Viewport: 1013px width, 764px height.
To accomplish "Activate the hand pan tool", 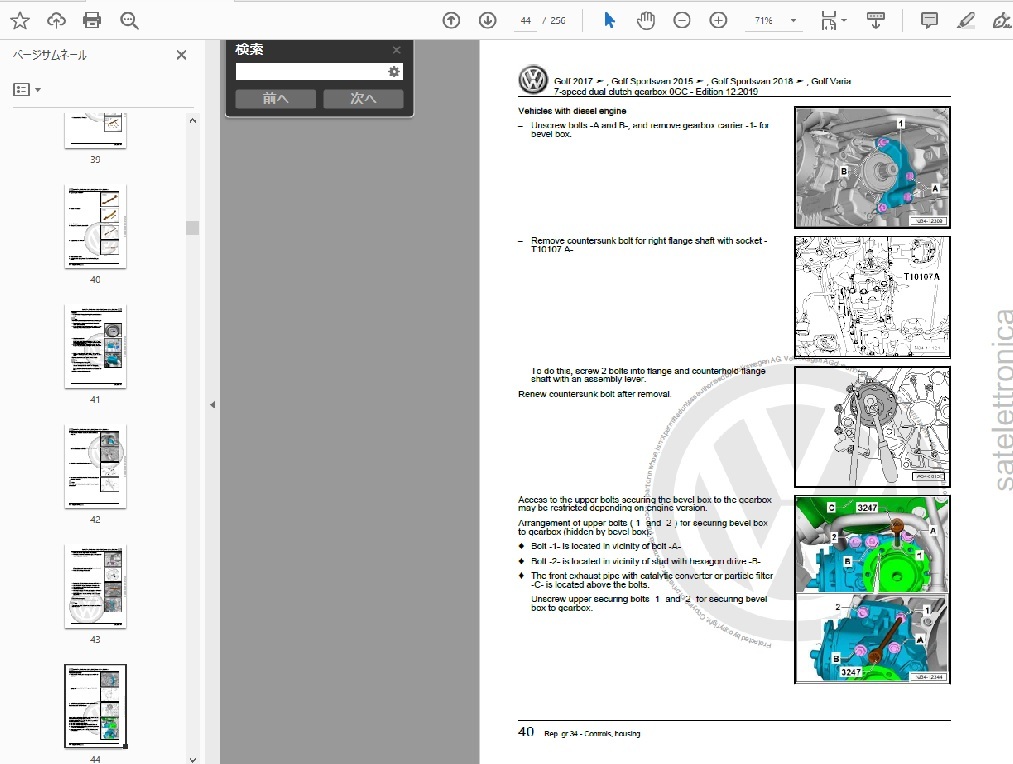I will coord(645,21).
